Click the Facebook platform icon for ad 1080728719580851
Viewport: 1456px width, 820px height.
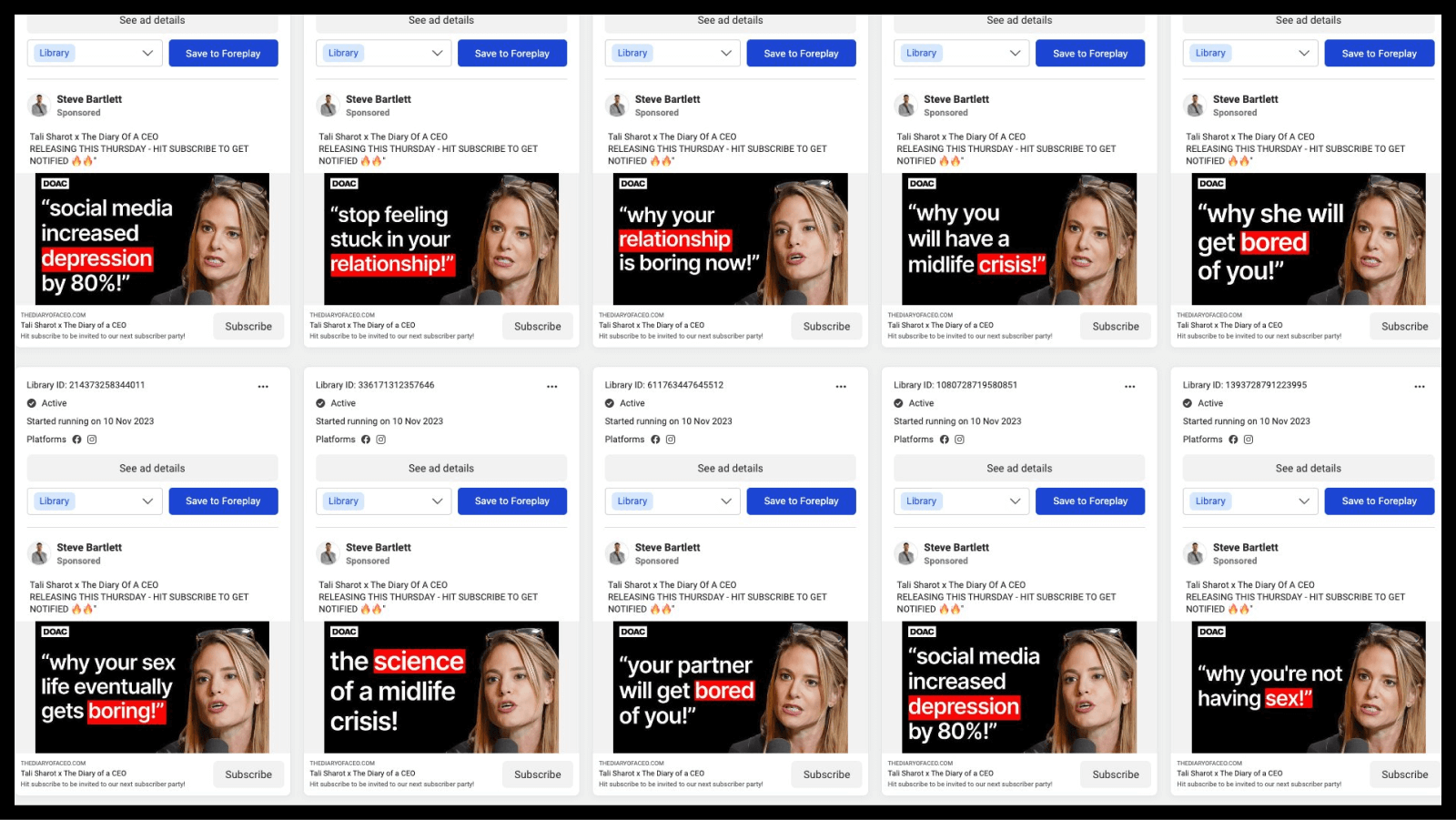[944, 440]
